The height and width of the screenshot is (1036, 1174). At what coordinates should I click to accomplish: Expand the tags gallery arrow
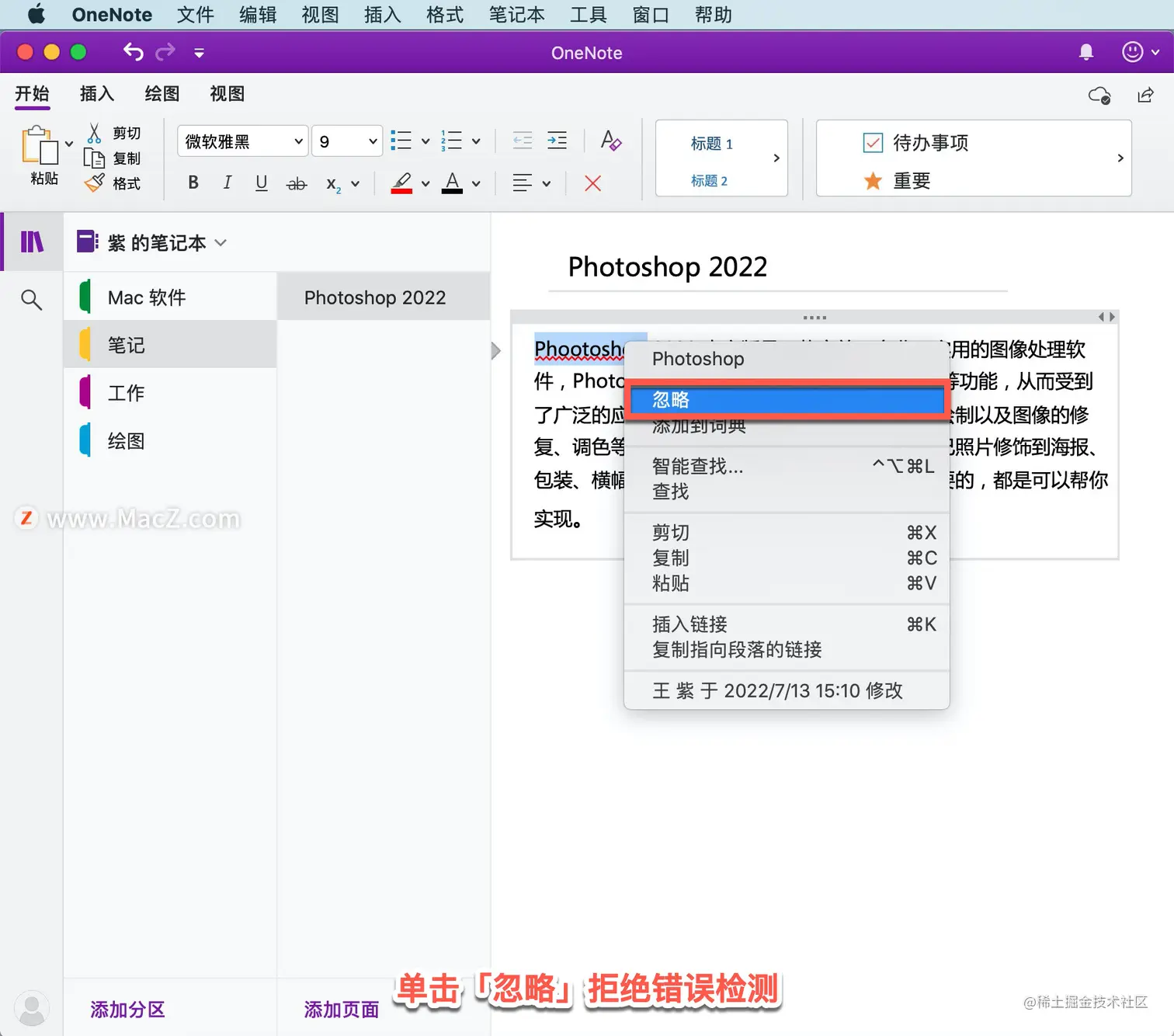click(1120, 158)
